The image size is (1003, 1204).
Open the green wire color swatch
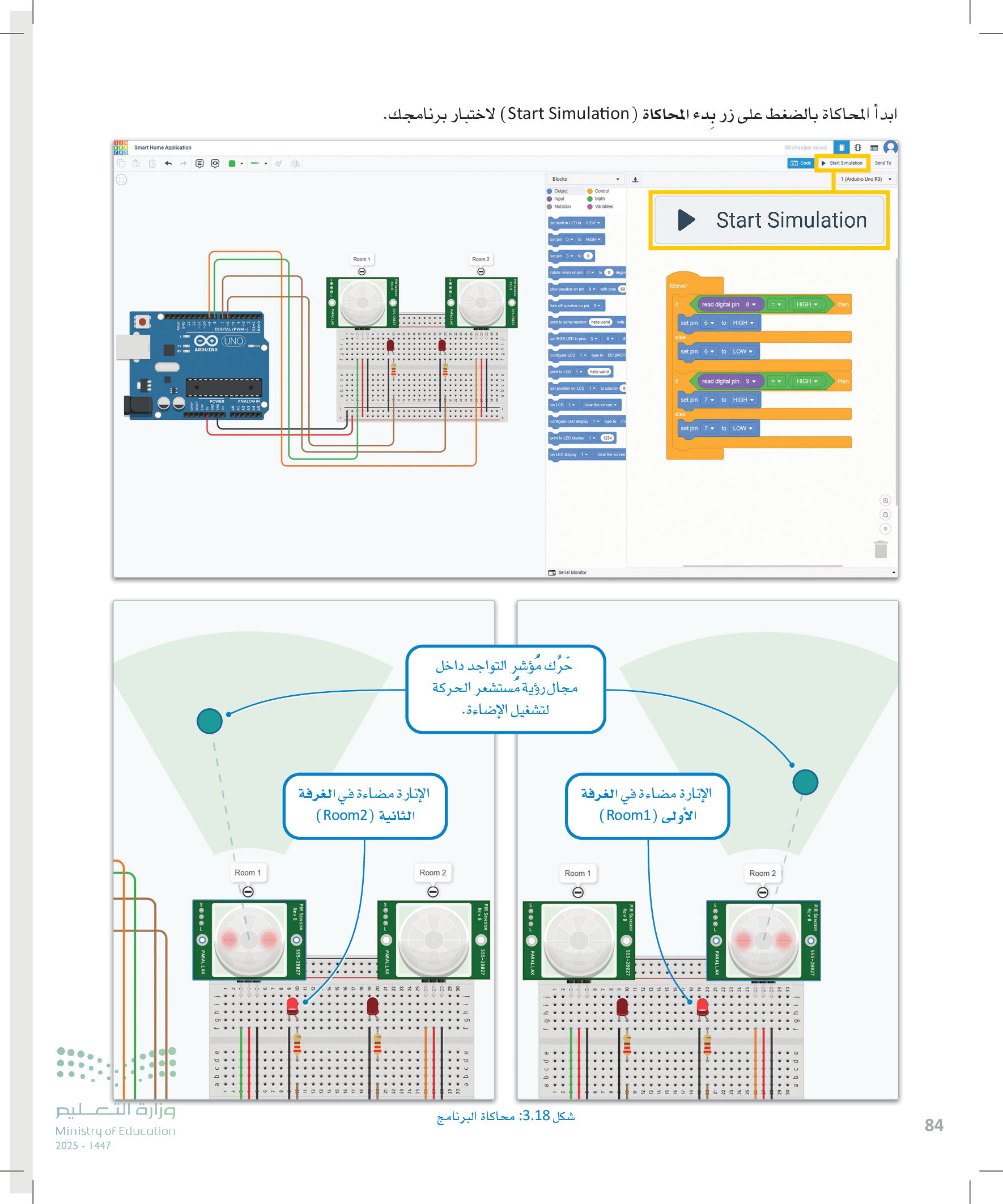coord(235,163)
